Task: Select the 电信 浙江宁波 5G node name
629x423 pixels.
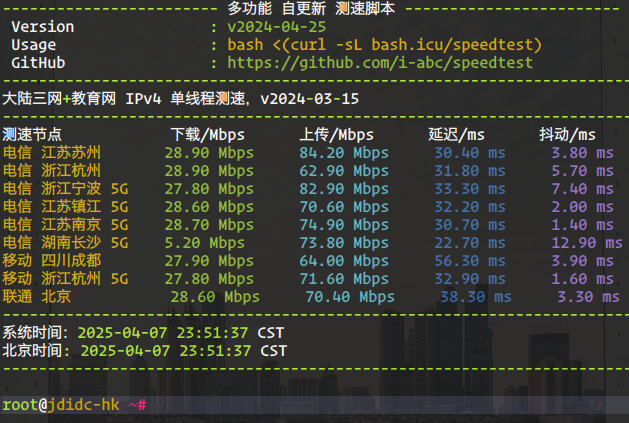Action: pyautogui.click(x=66, y=189)
